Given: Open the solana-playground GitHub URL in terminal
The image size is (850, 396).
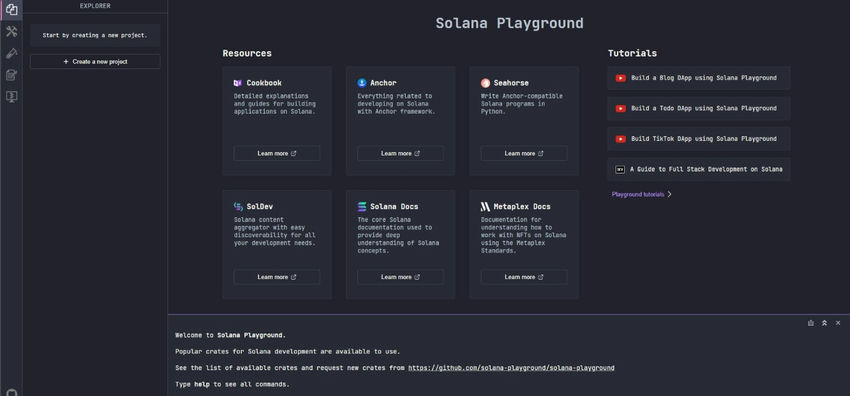Looking at the screenshot, I should click(x=511, y=368).
